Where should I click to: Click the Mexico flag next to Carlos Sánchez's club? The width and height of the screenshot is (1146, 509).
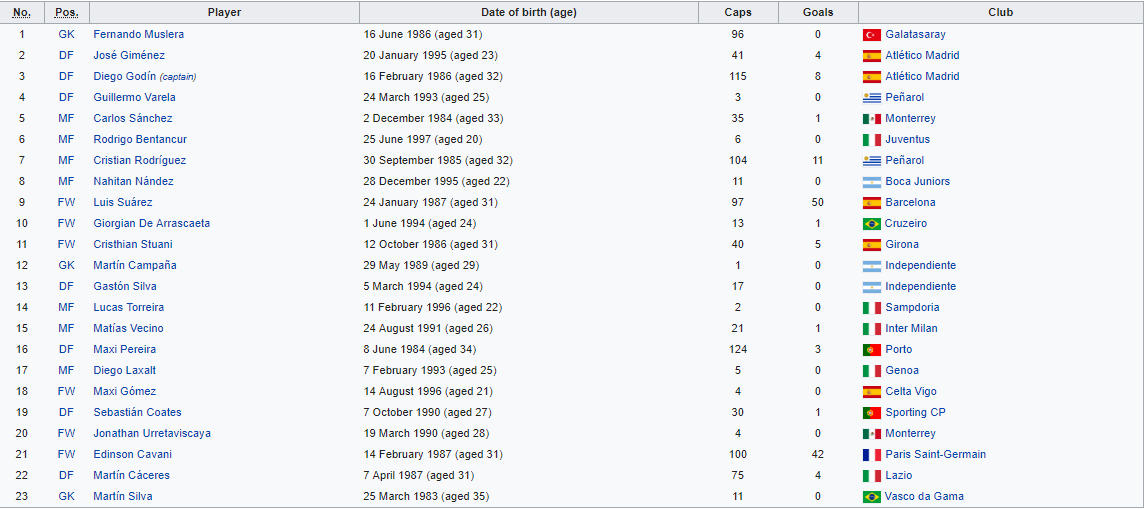pyautogui.click(x=871, y=119)
